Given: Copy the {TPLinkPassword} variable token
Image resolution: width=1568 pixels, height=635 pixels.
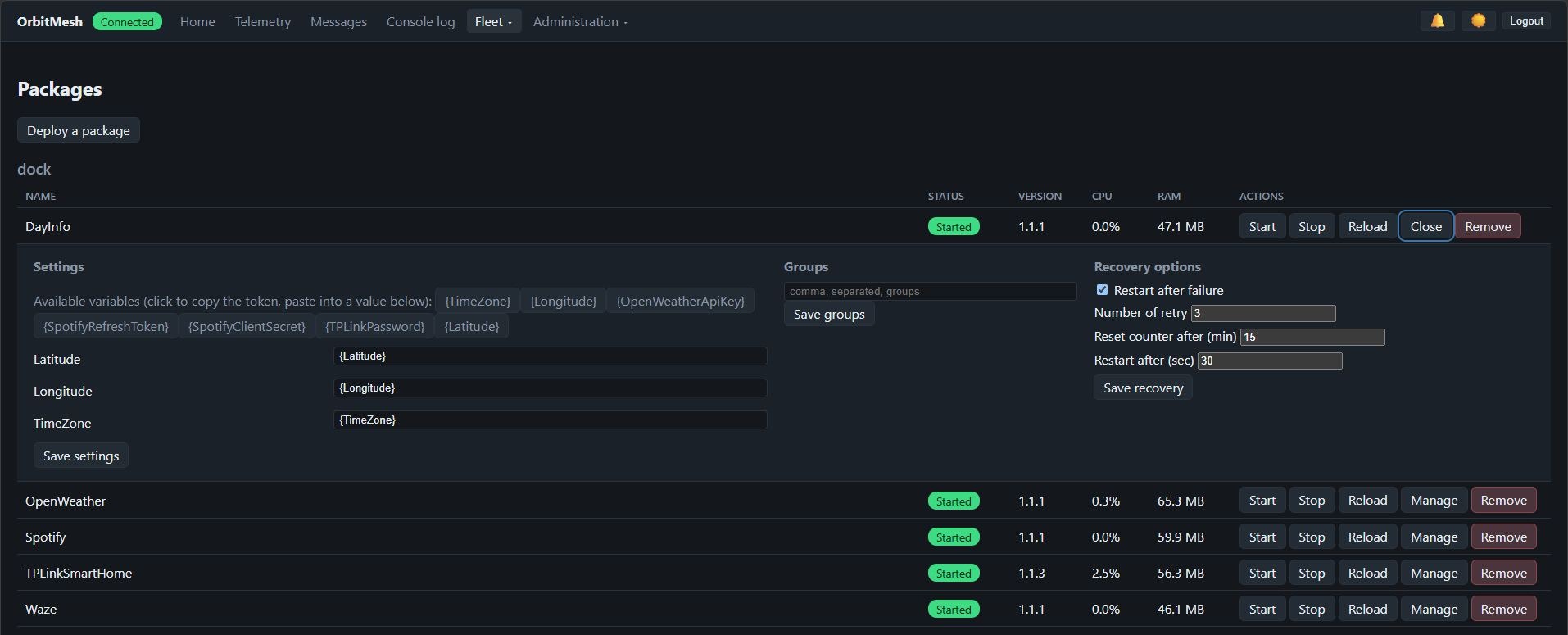Looking at the screenshot, I should coord(374,326).
